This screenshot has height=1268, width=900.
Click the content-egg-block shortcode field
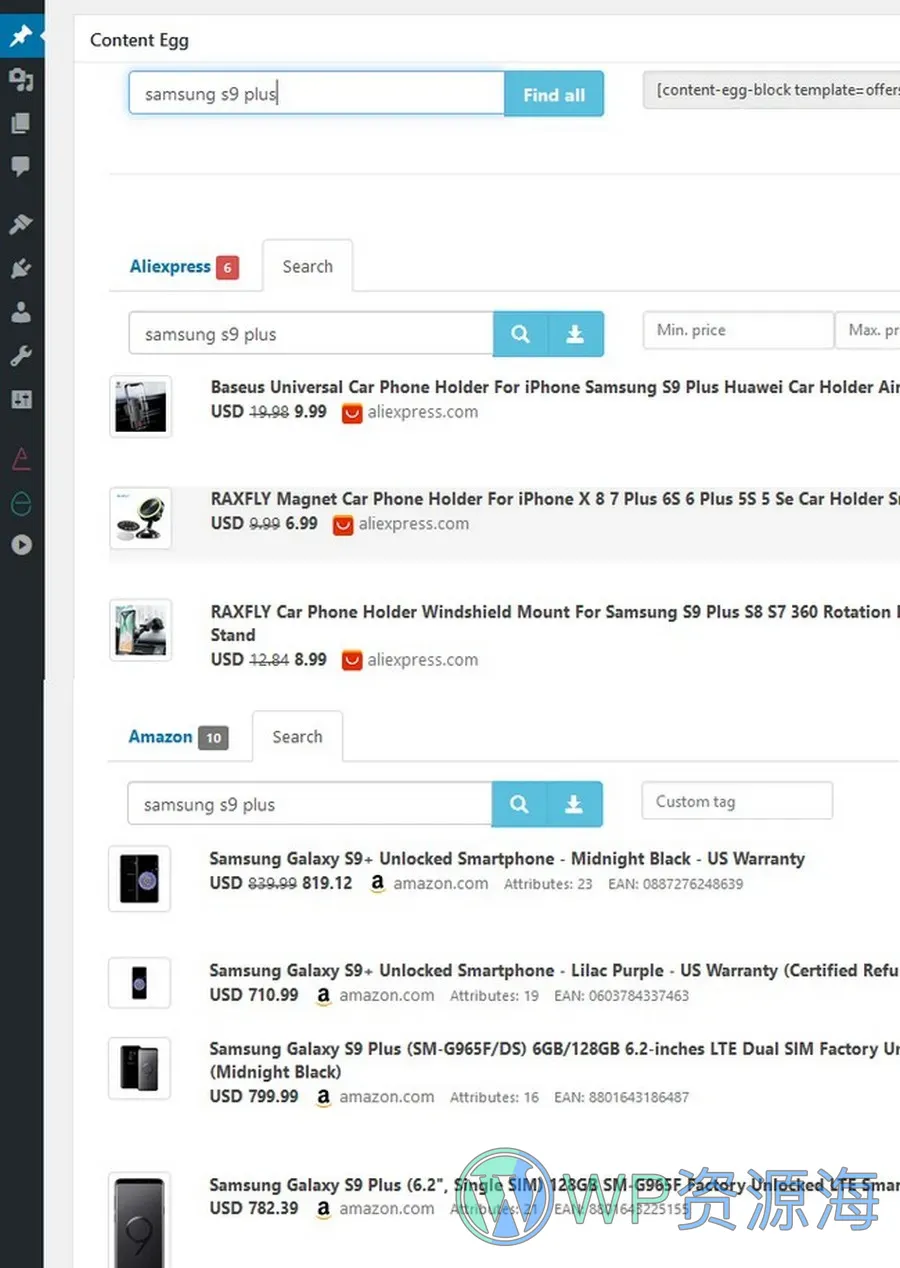click(x=771, y=90)
